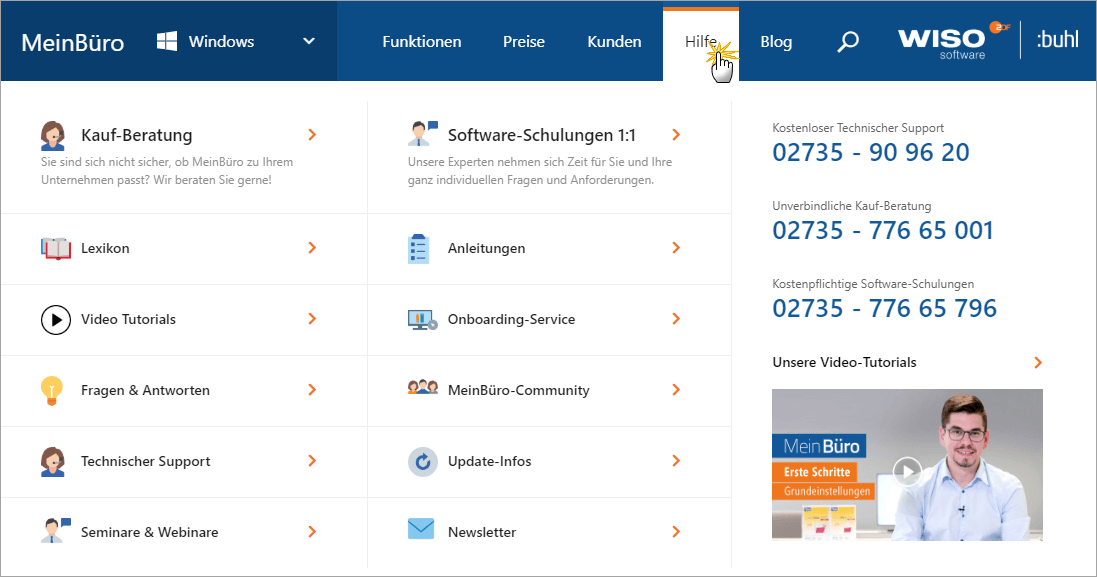Go to the Blog menu item
Viewport: 1097px width, 577px height.
click(x=776, y=42)
